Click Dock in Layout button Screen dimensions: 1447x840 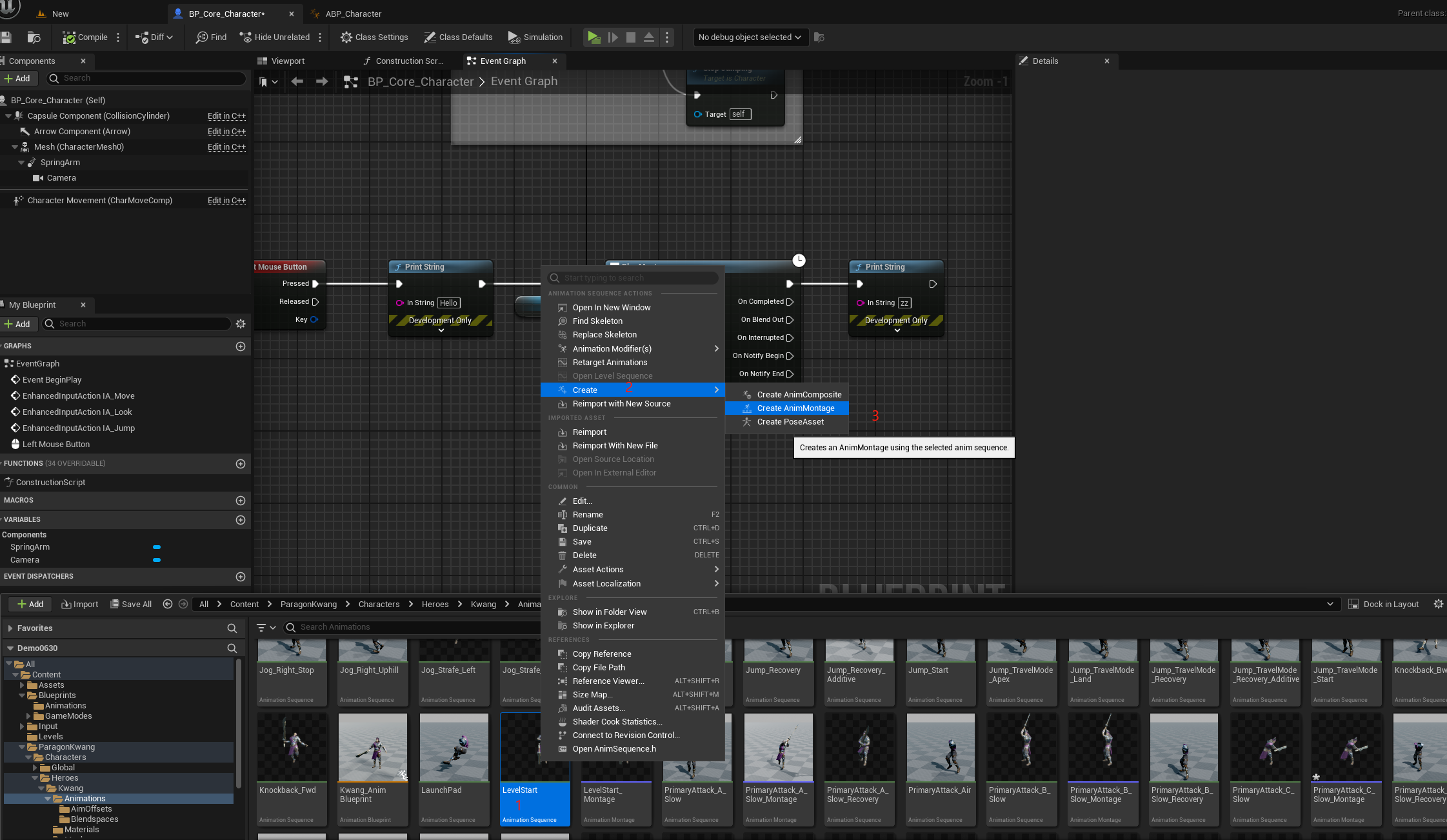pyautogui.click(x=1384, y=604)
